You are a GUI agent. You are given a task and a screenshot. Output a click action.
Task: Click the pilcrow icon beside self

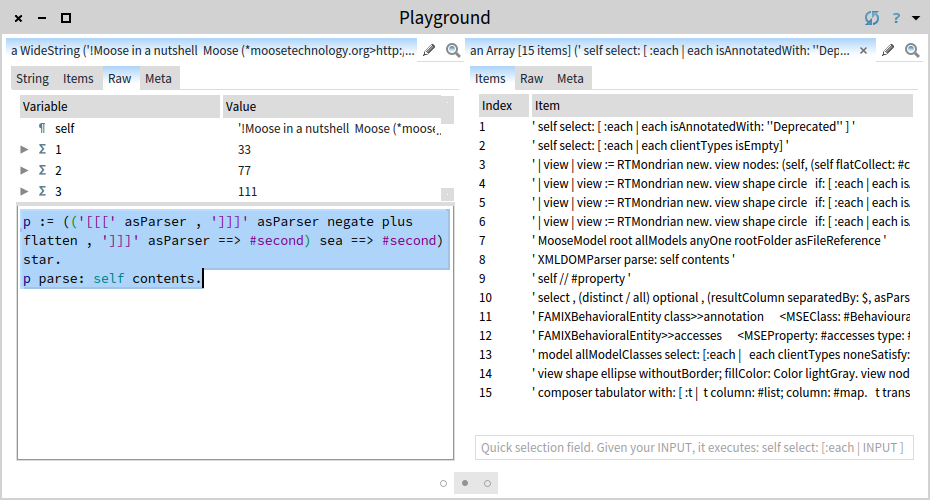(42, 128)
